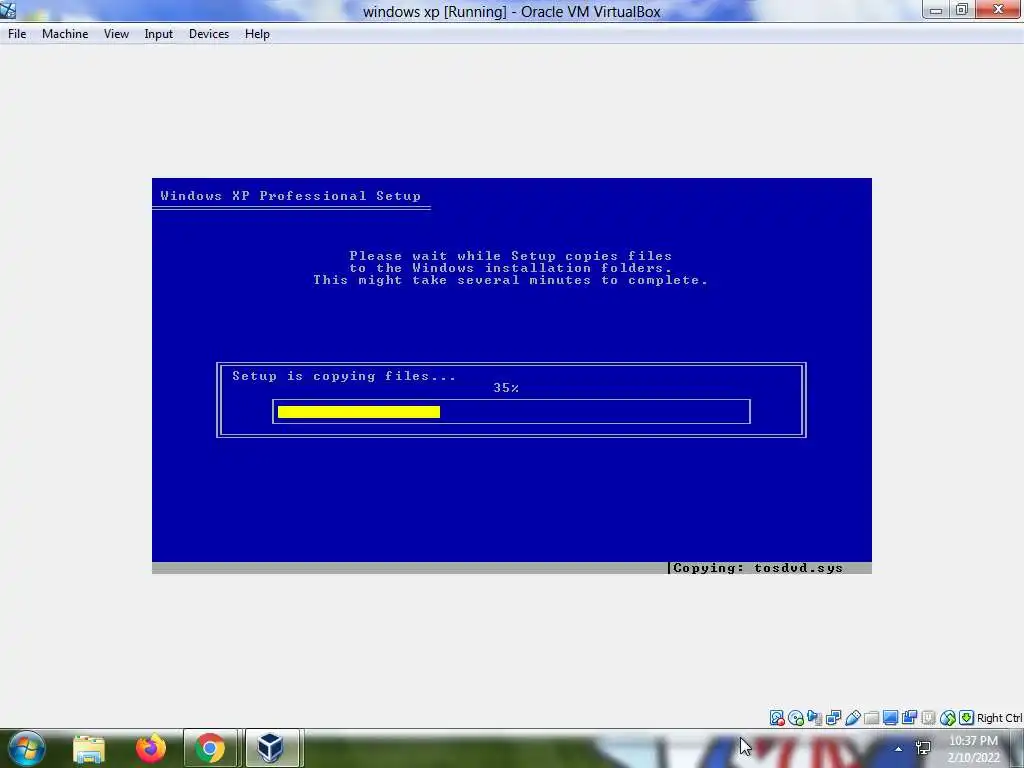This screenshot has width=1024, height=768.
Task: Open Windows Explorer from the taskbar
Action: pos(89,748)
